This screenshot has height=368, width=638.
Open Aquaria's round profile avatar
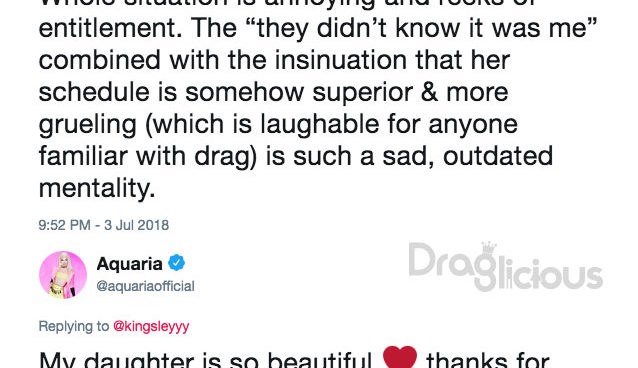click(63, 275)
